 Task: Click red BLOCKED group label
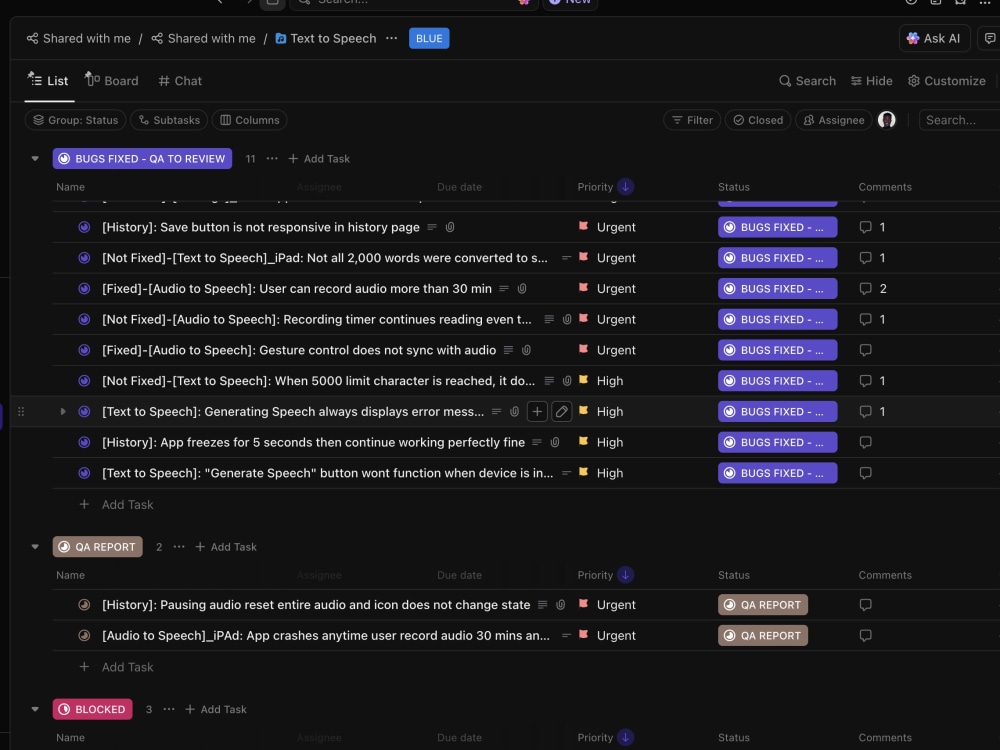click(x=92, y=709)
